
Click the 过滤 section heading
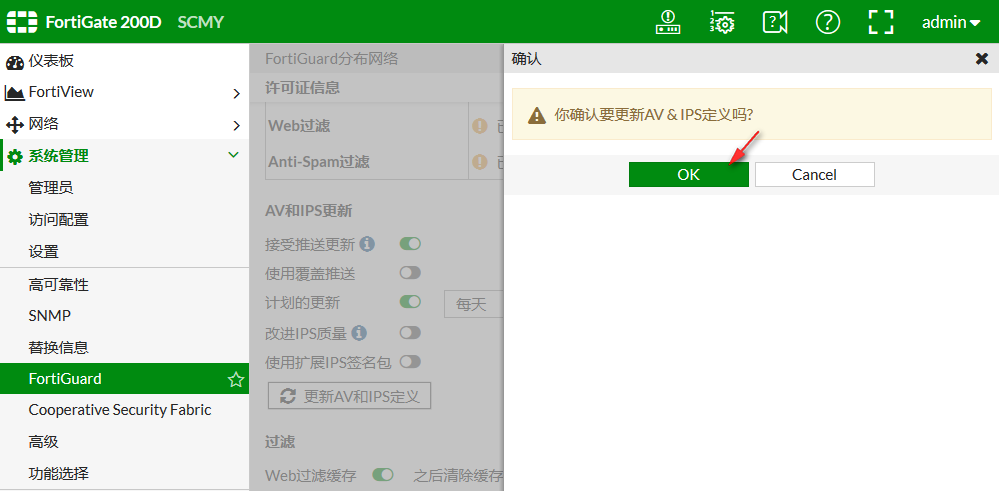[x=280, y=441]
